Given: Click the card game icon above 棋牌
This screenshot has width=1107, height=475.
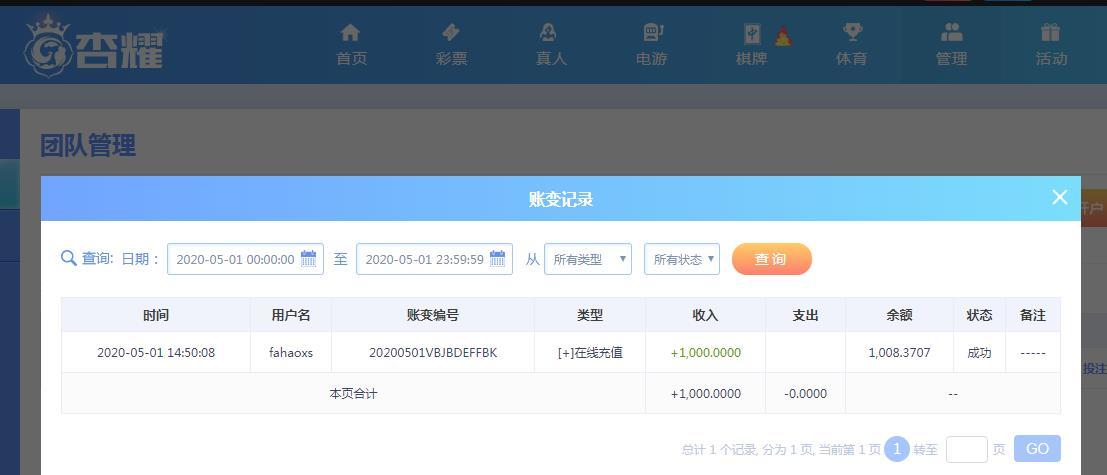Looking at the screenshot, I should click(x=753, y=34).
